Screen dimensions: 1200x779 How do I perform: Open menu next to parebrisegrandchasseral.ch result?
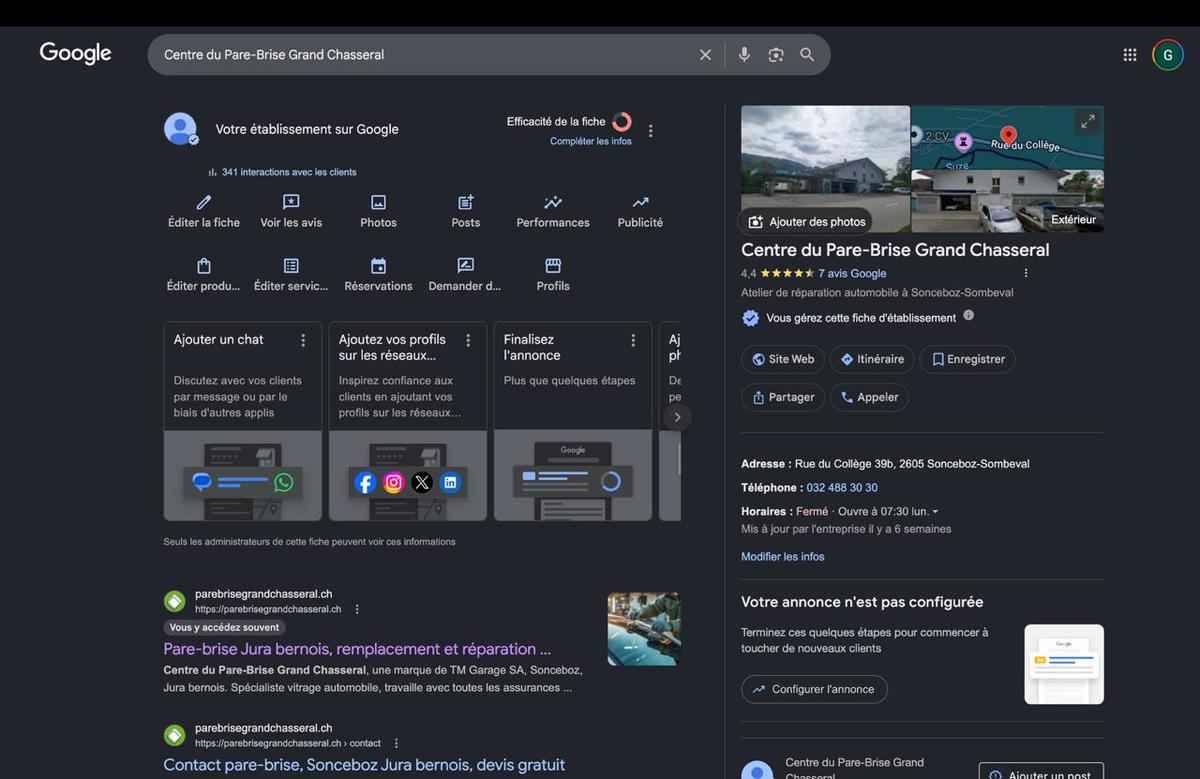(357, 609)
